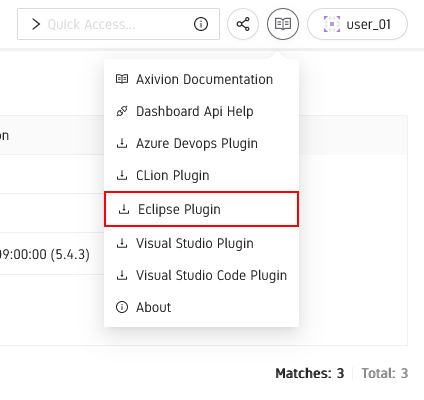Click the 'Total: 3' text
Viewport: 424px width, 400px height.
tap(385, 373)
